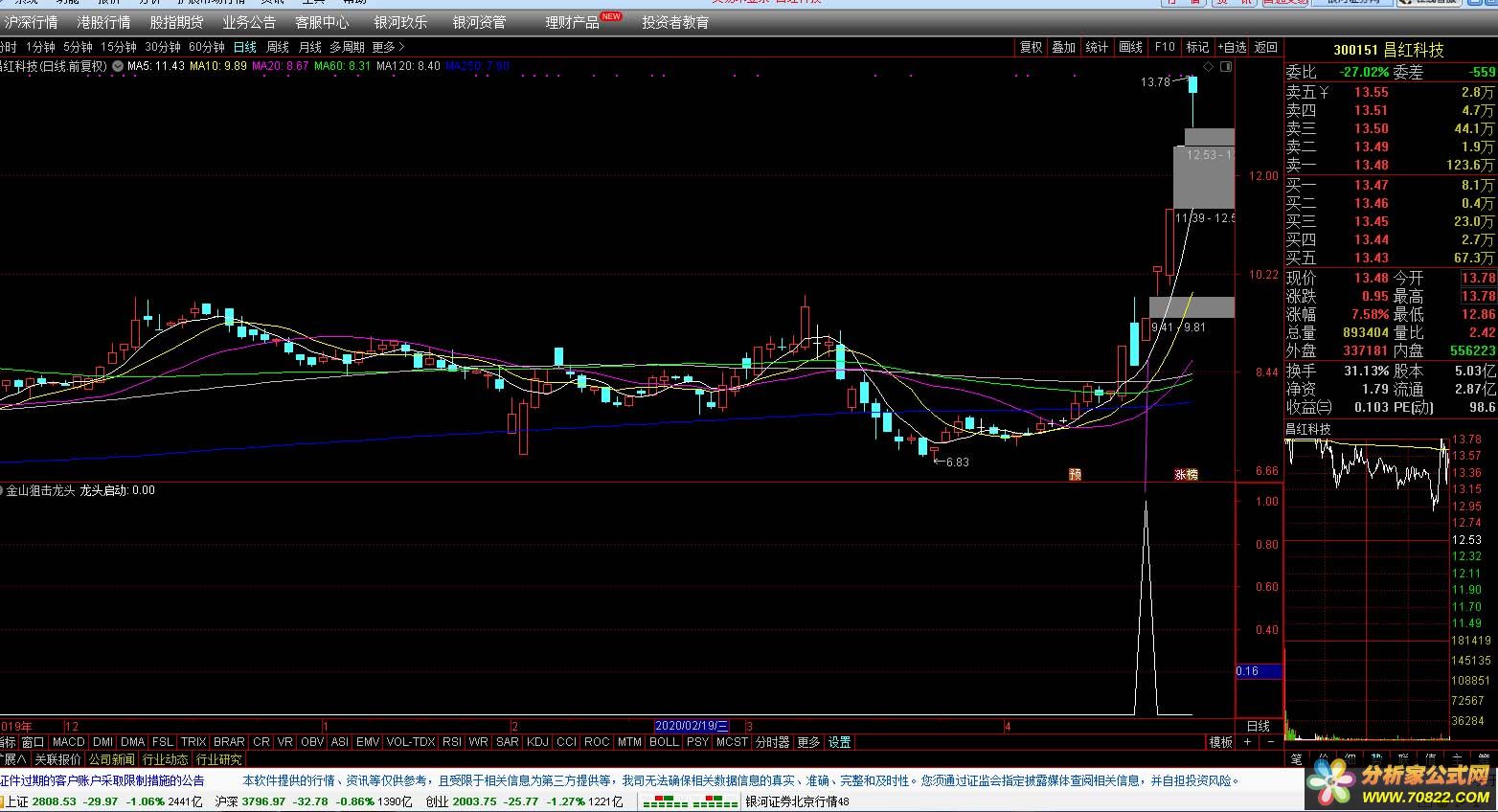Click the '−' zoom-out chart button
This screenshot has height=812, width=1498.
point(1271,742)
